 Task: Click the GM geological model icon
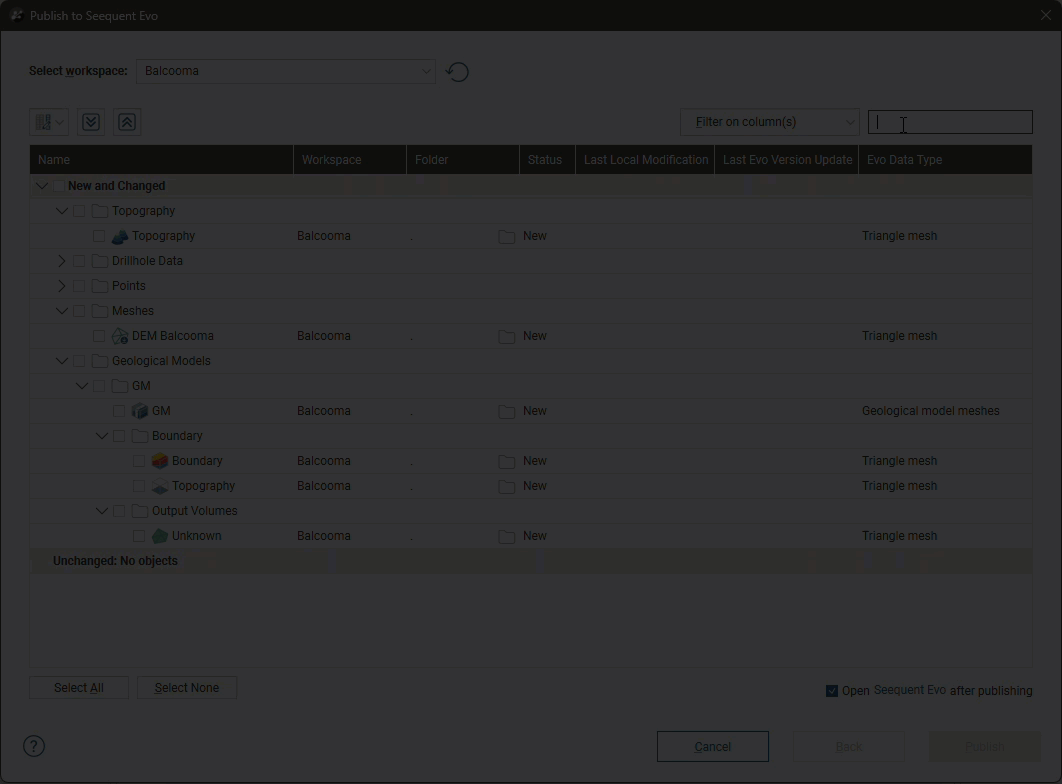[140, 411]
